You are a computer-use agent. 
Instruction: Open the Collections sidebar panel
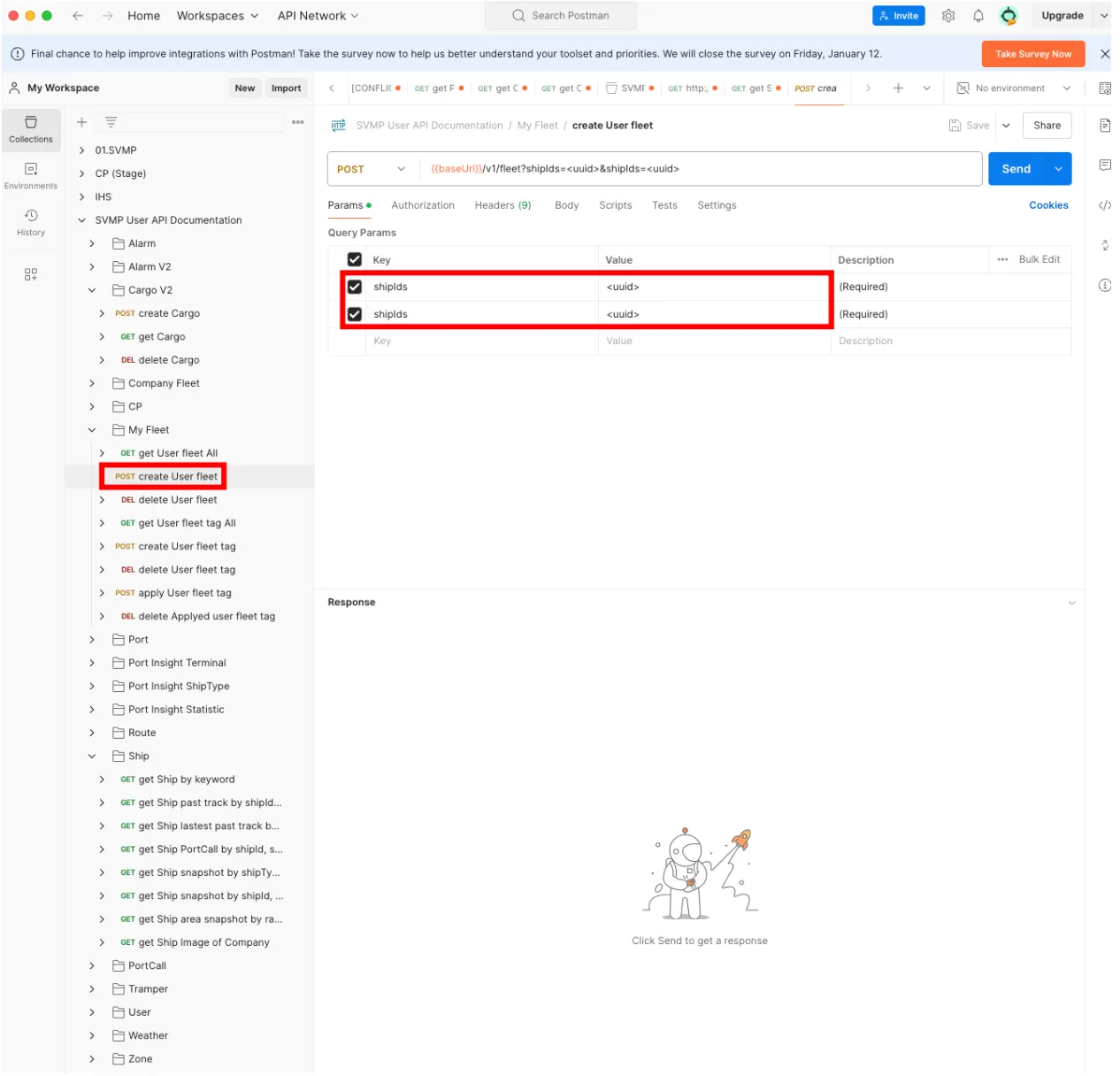point(31,128)
